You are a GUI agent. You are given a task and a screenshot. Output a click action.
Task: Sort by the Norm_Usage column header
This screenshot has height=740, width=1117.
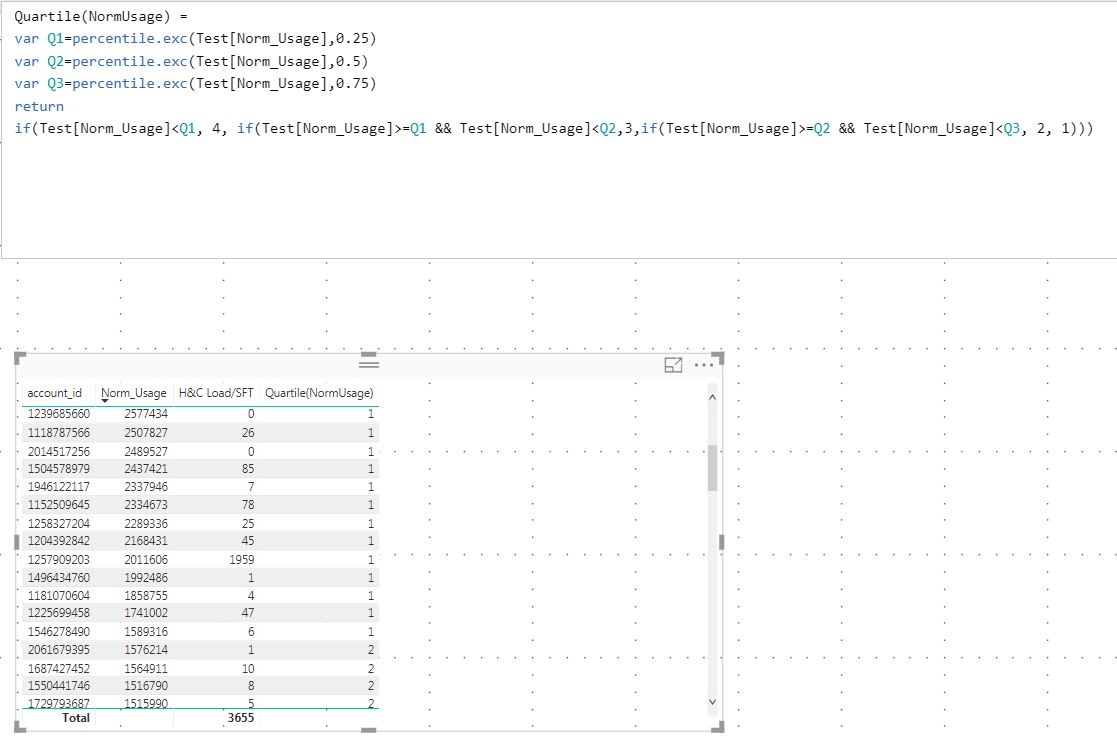click(133, 392)
